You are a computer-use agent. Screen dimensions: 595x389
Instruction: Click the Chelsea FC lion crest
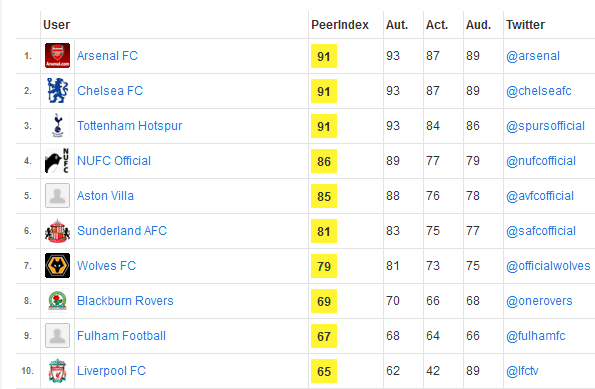coord(57,91)
